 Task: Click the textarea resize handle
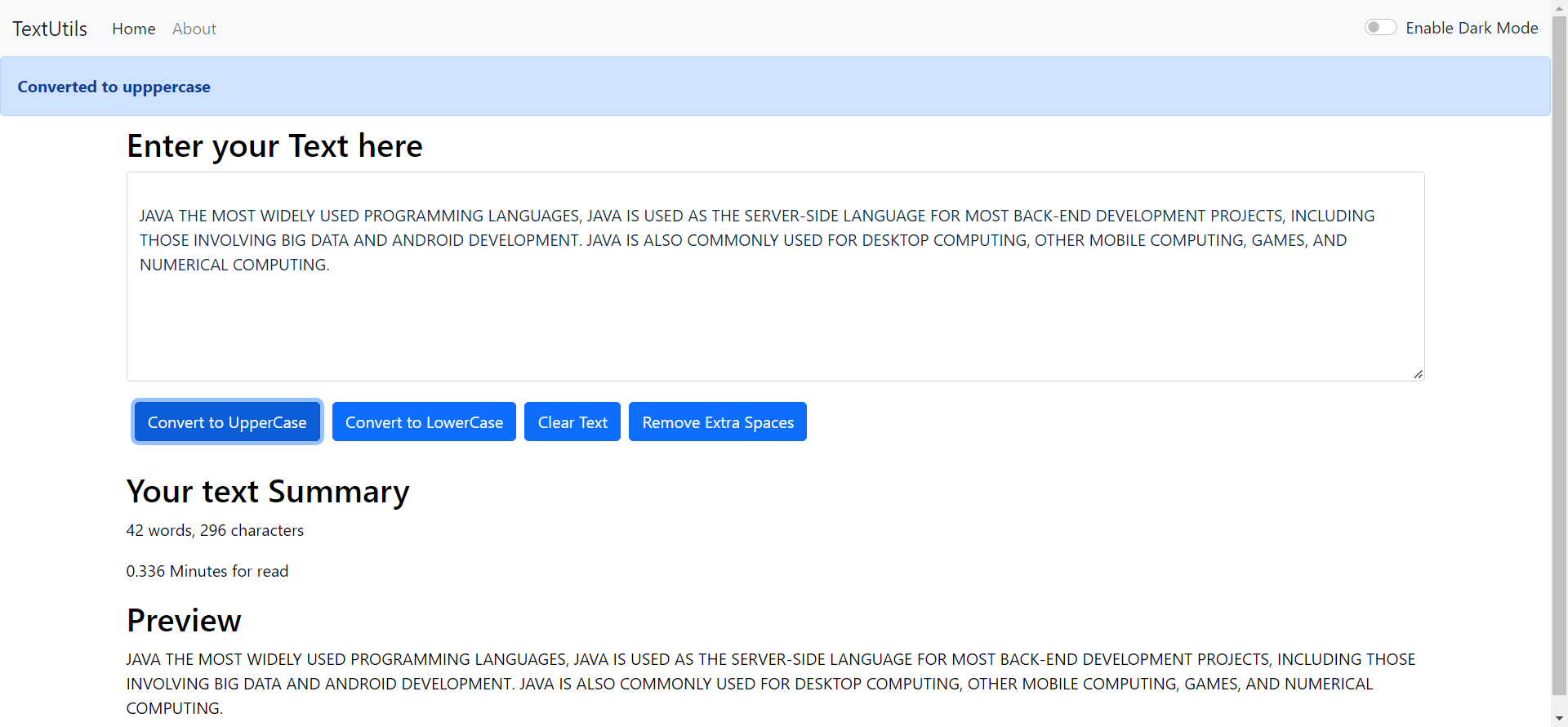pos(1418,374)
